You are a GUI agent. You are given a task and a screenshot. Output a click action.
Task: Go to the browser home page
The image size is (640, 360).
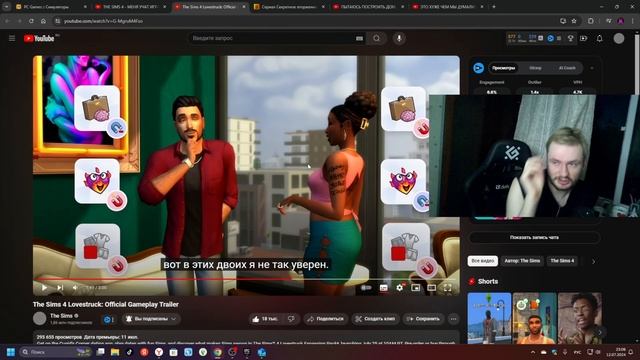pyautogui.click(x=43, y=21)
